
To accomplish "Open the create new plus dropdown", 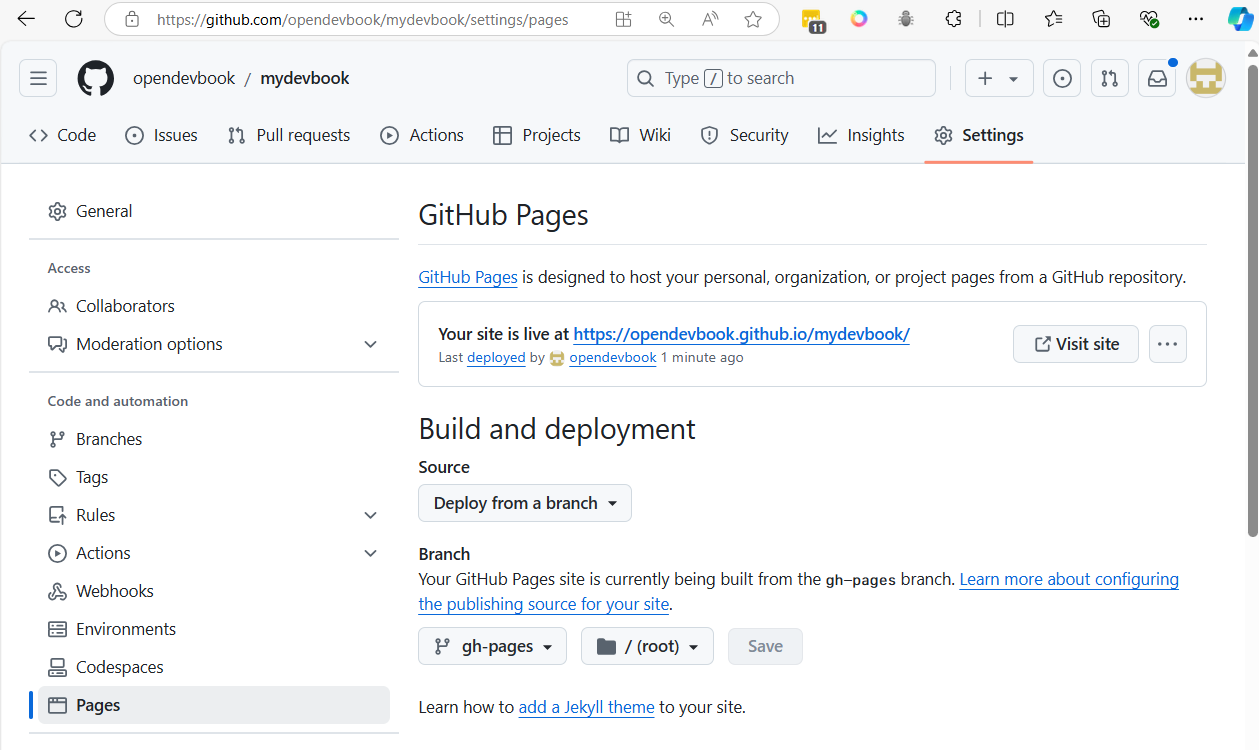I will click(x=998, y=78).
